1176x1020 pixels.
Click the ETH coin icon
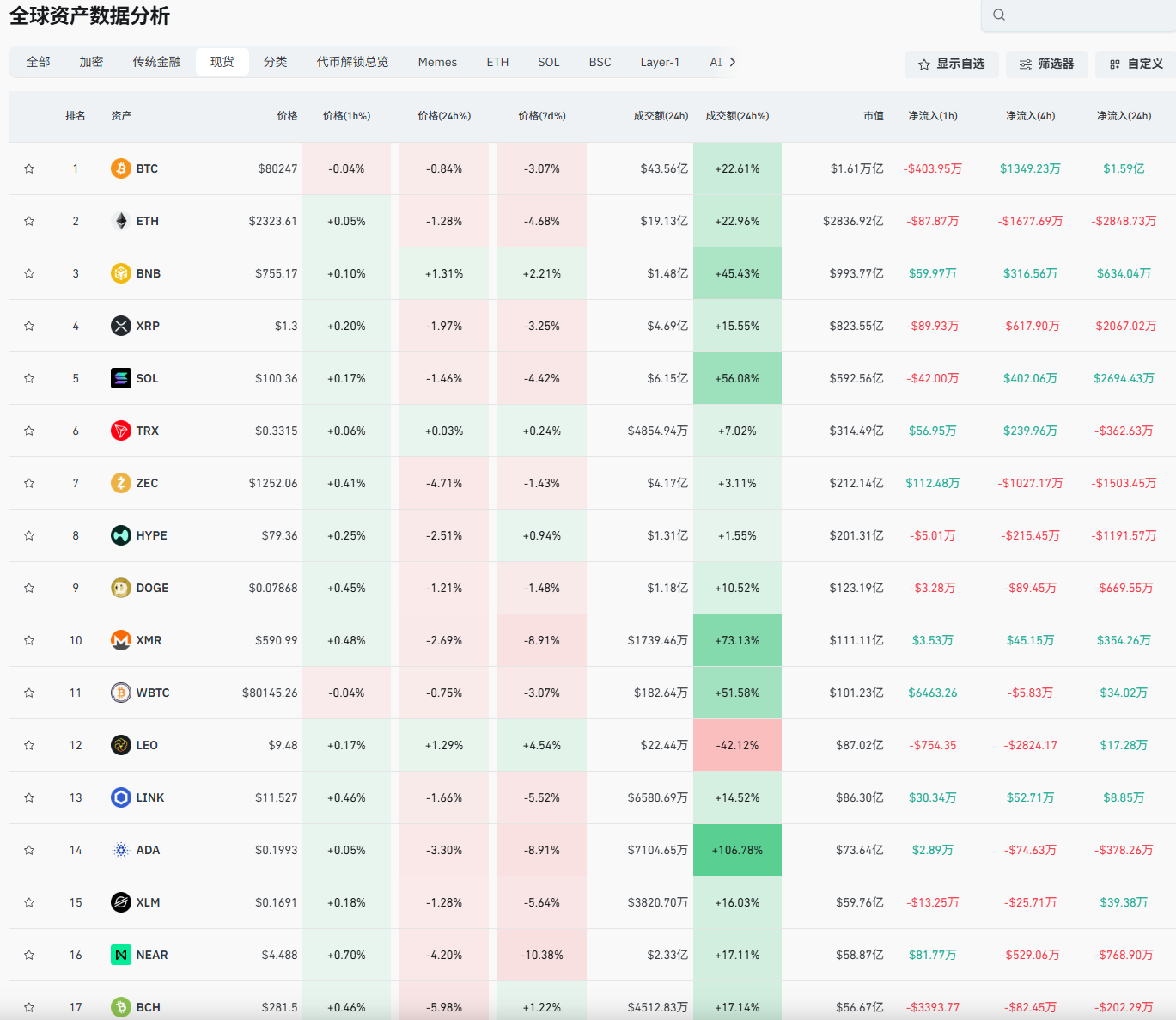(x=121, y=221)
